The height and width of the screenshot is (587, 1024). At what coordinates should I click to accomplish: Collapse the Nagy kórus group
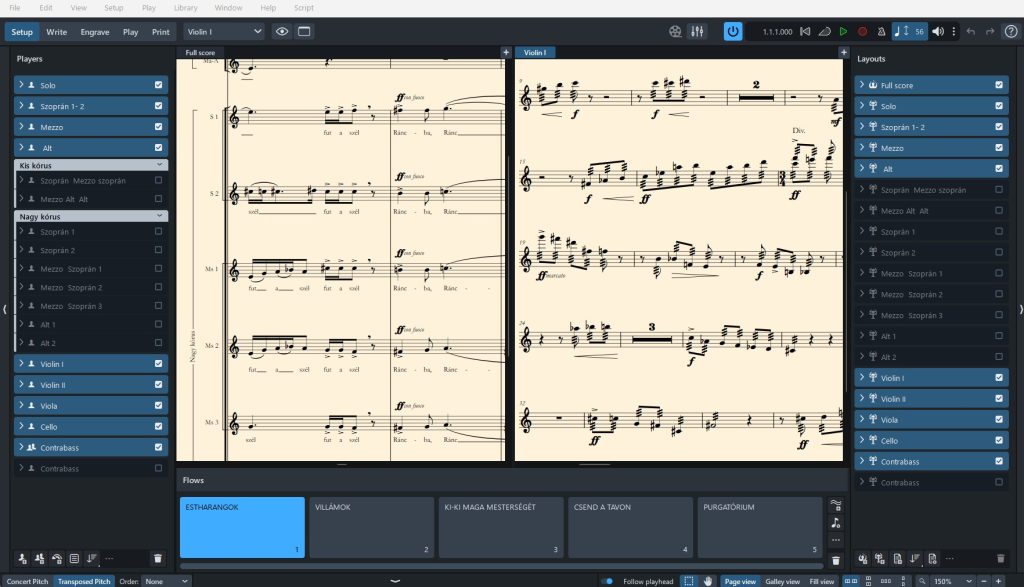tap(159, 215)
